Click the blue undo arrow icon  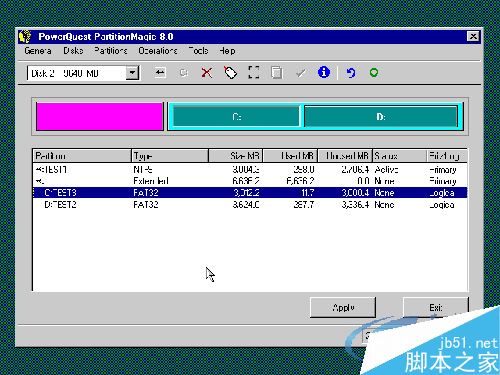tap(351, 72)
